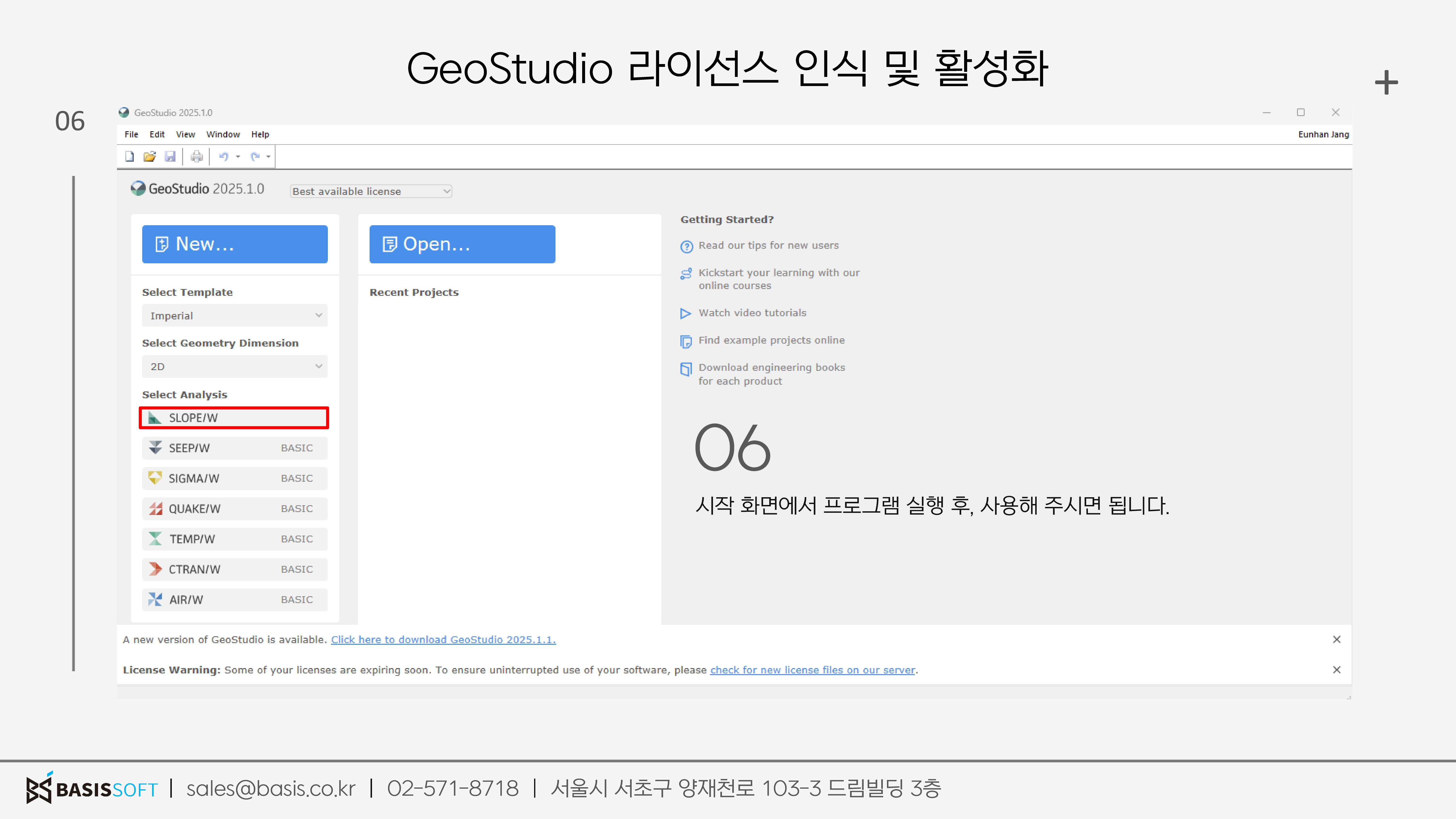Click the engineering books icon
The height and width of the screenshot is (819, 1456).
(686, 369)
